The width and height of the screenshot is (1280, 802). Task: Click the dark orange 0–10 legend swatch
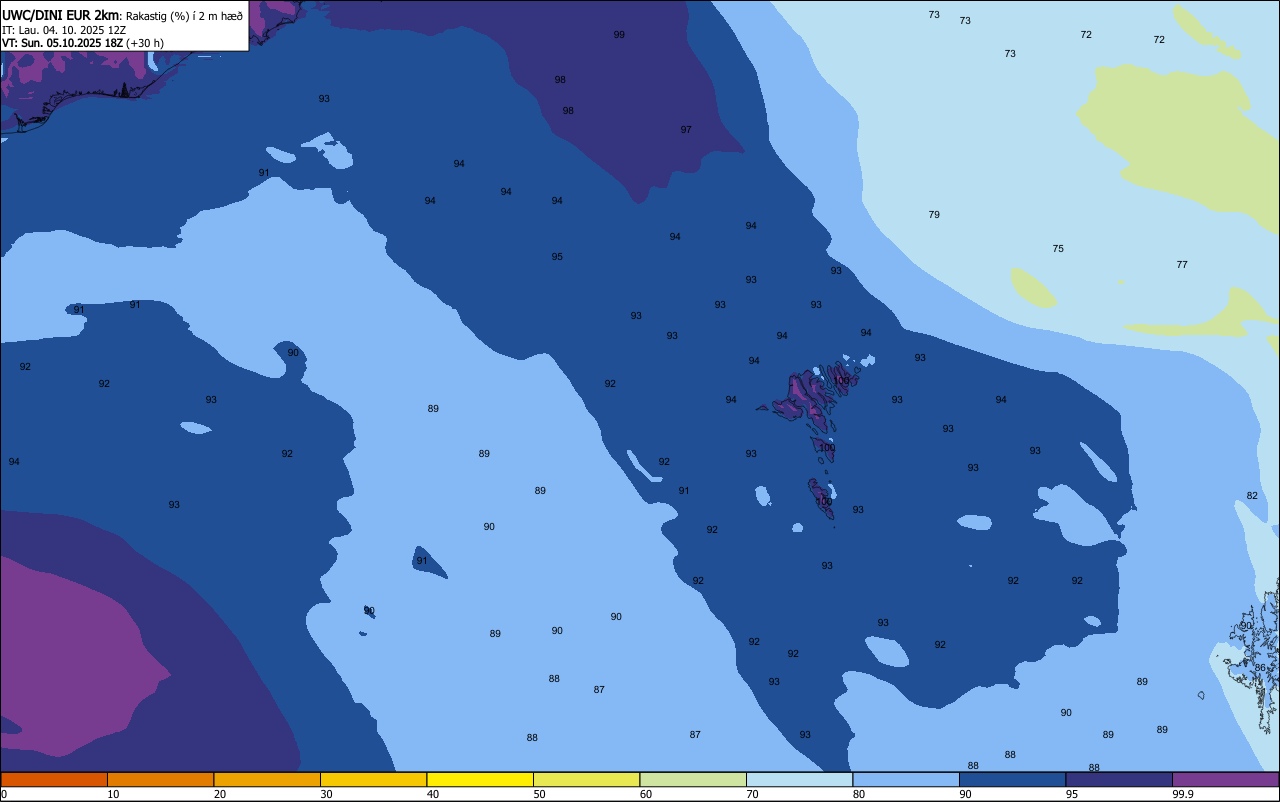point(54,779)
